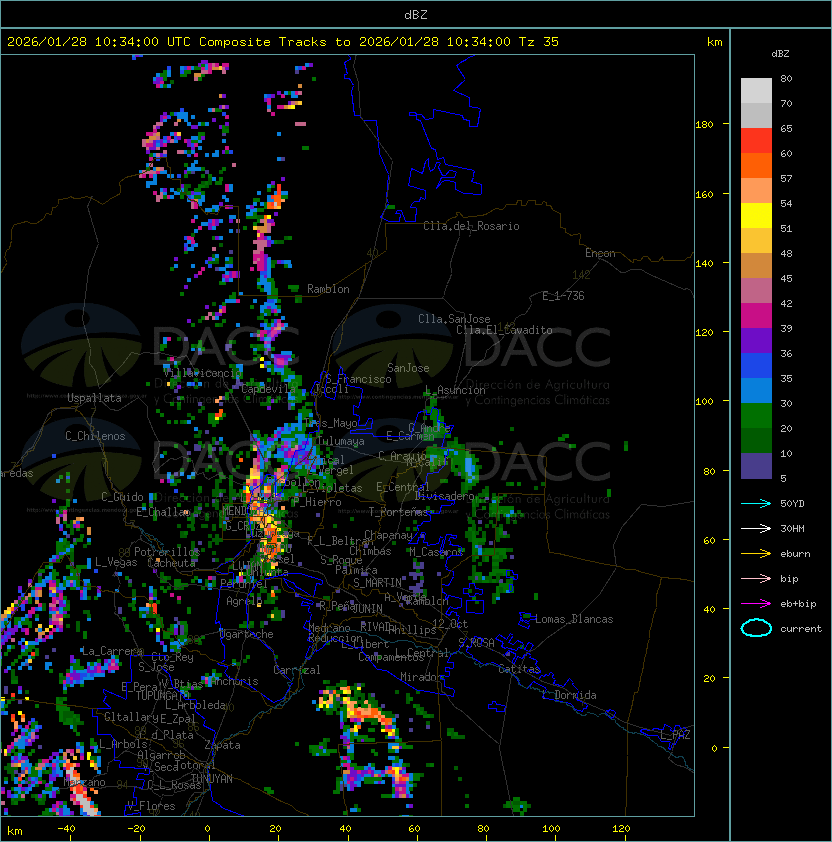The image size is (832, 842).
Task: Click the Encon label on the map
Action: [x=600, y=253]
